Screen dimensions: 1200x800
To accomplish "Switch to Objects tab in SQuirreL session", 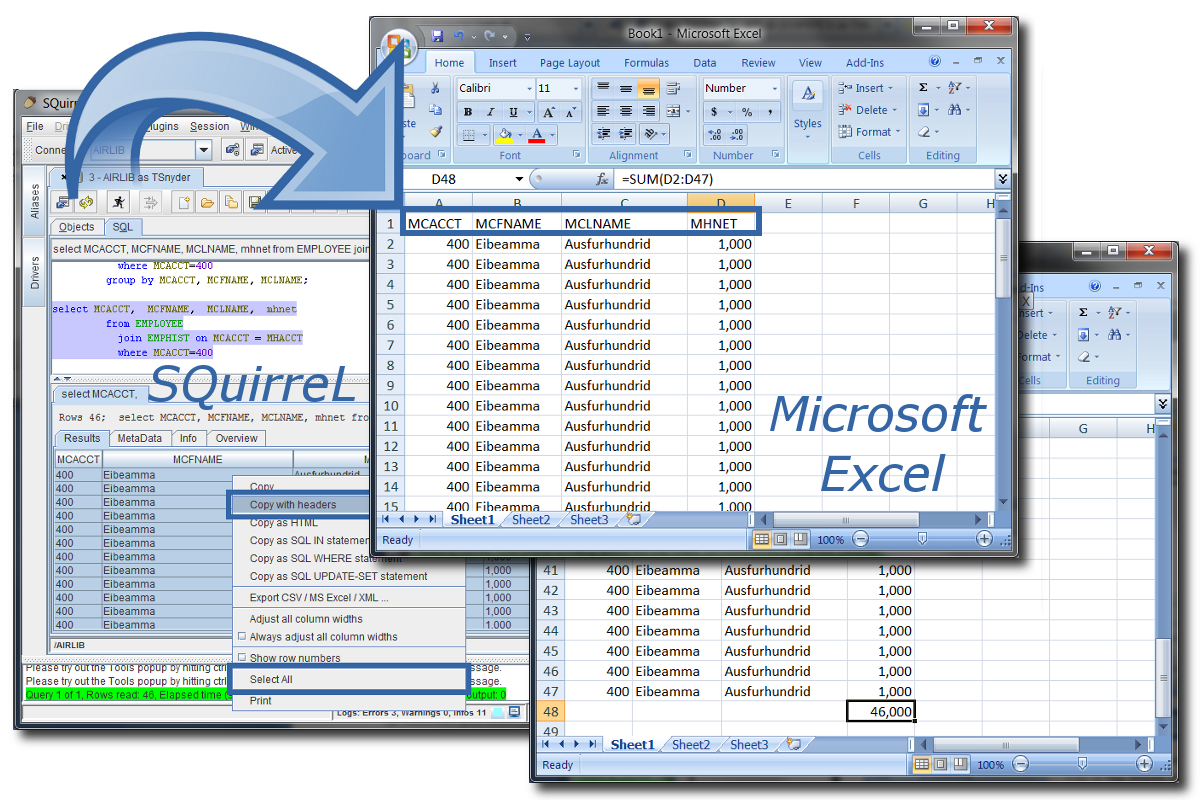I will tap(77, 227).
